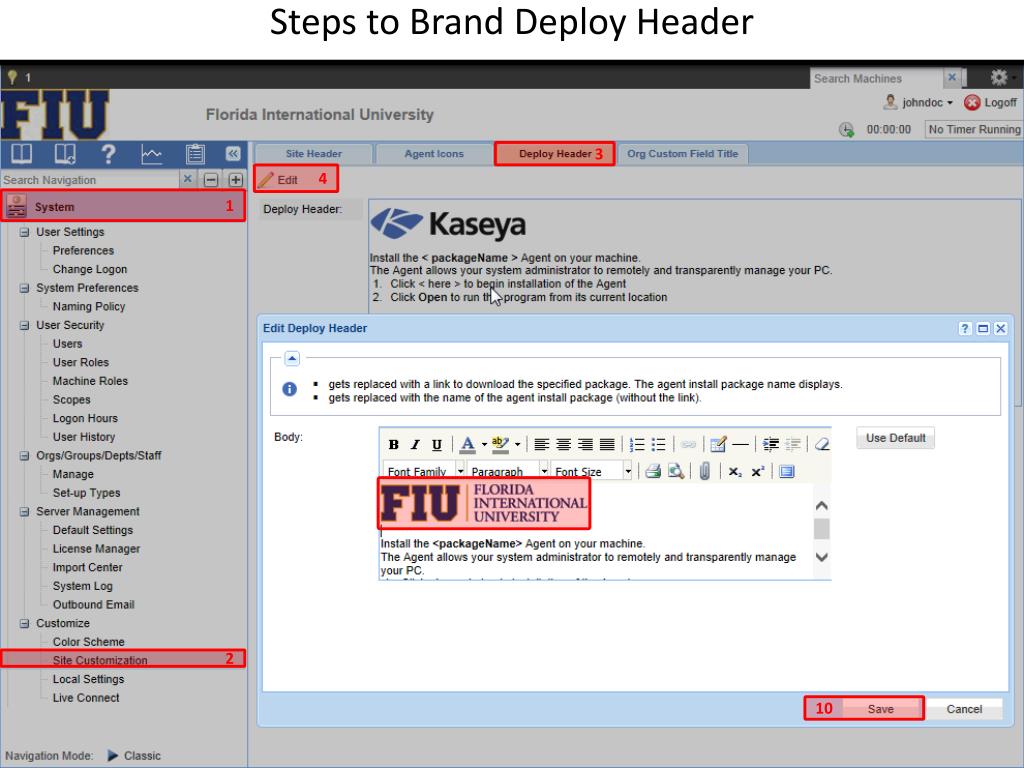Viewport: 1024px width, 768px height.
Task: Click the editor scrollbar down arrow
Action: pos(822,557)
